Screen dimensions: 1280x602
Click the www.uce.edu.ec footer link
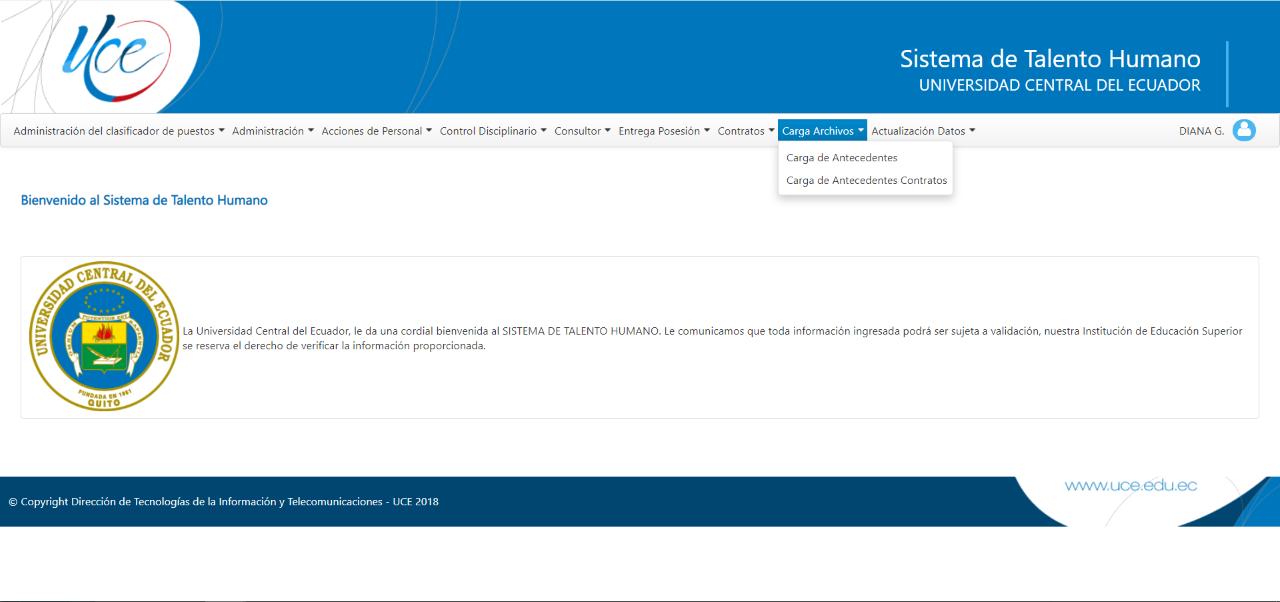(x=1131, y=486)
